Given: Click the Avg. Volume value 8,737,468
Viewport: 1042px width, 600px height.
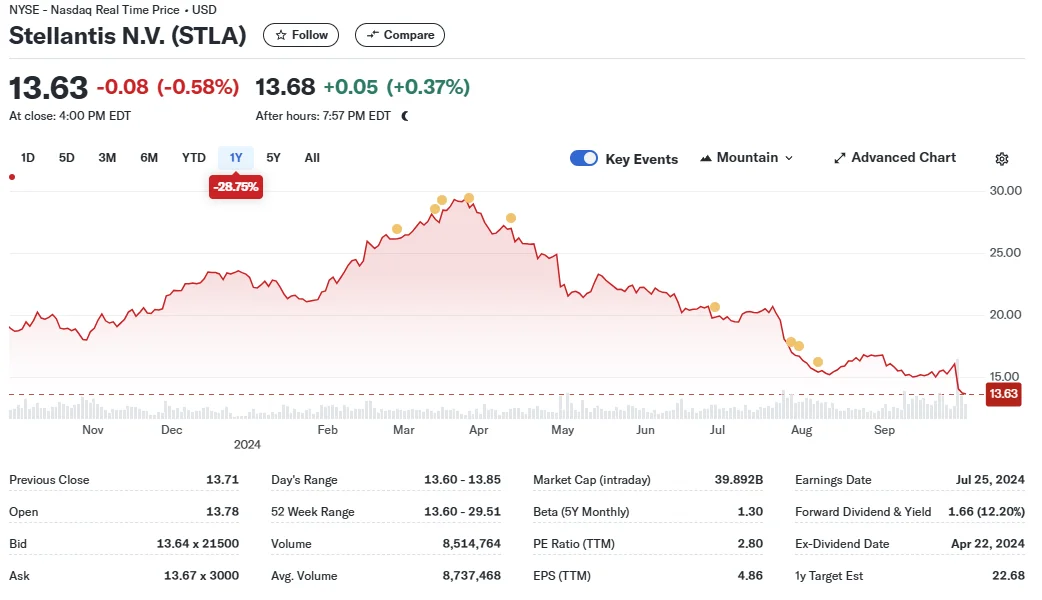Looking at the screenshot, I should [x=472, y=575].
